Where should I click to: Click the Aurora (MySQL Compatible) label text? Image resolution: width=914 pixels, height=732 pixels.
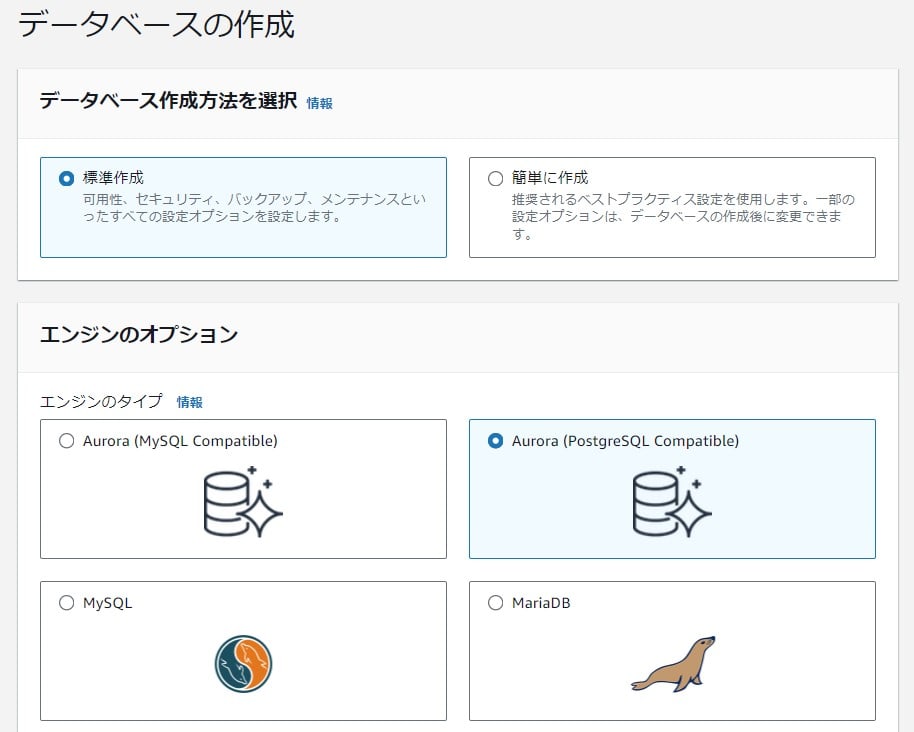[x=180, y=441]
